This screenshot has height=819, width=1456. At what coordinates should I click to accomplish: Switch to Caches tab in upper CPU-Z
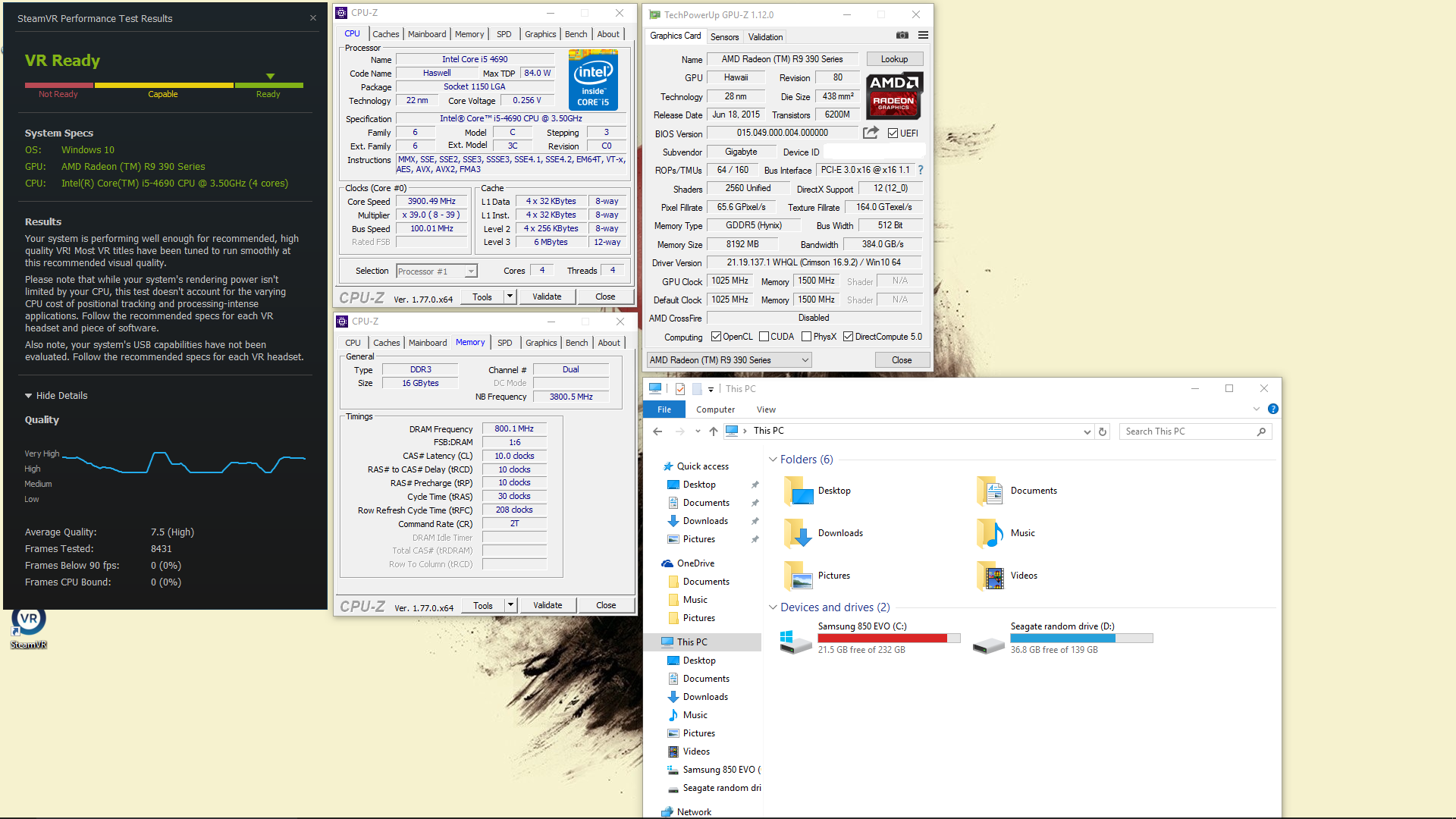[x=385, y=34]
